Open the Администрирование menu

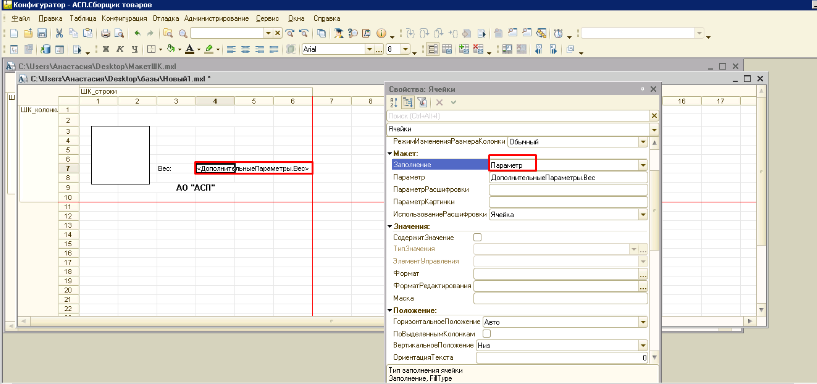pyautogui.click(x=217, y=18)
